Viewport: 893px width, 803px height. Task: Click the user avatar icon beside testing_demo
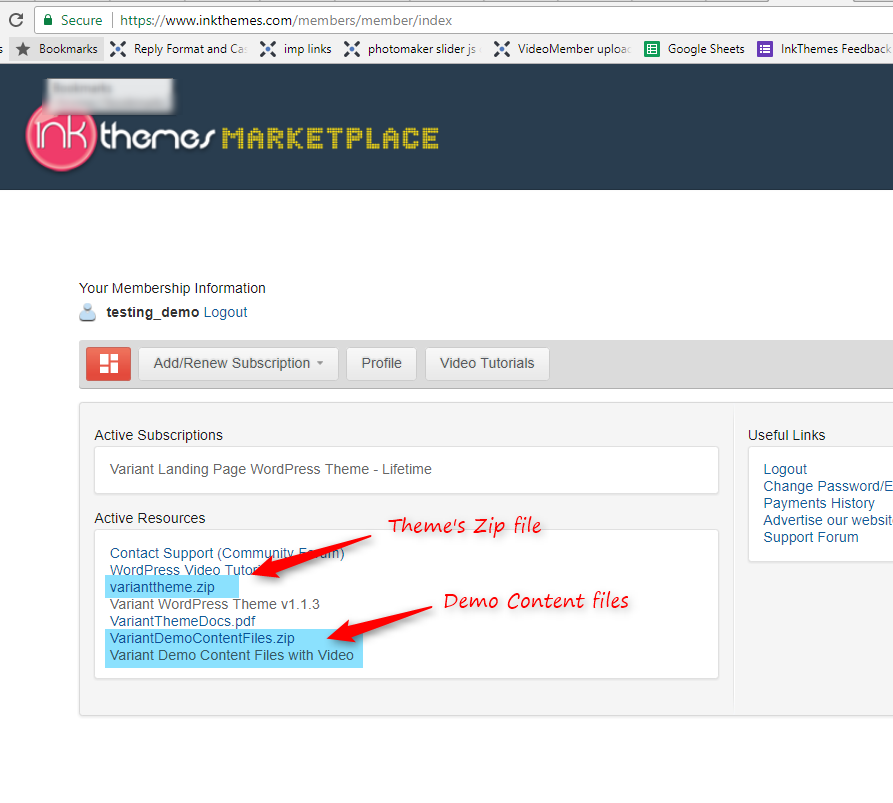pyautogui.click(x=87, y=313)
